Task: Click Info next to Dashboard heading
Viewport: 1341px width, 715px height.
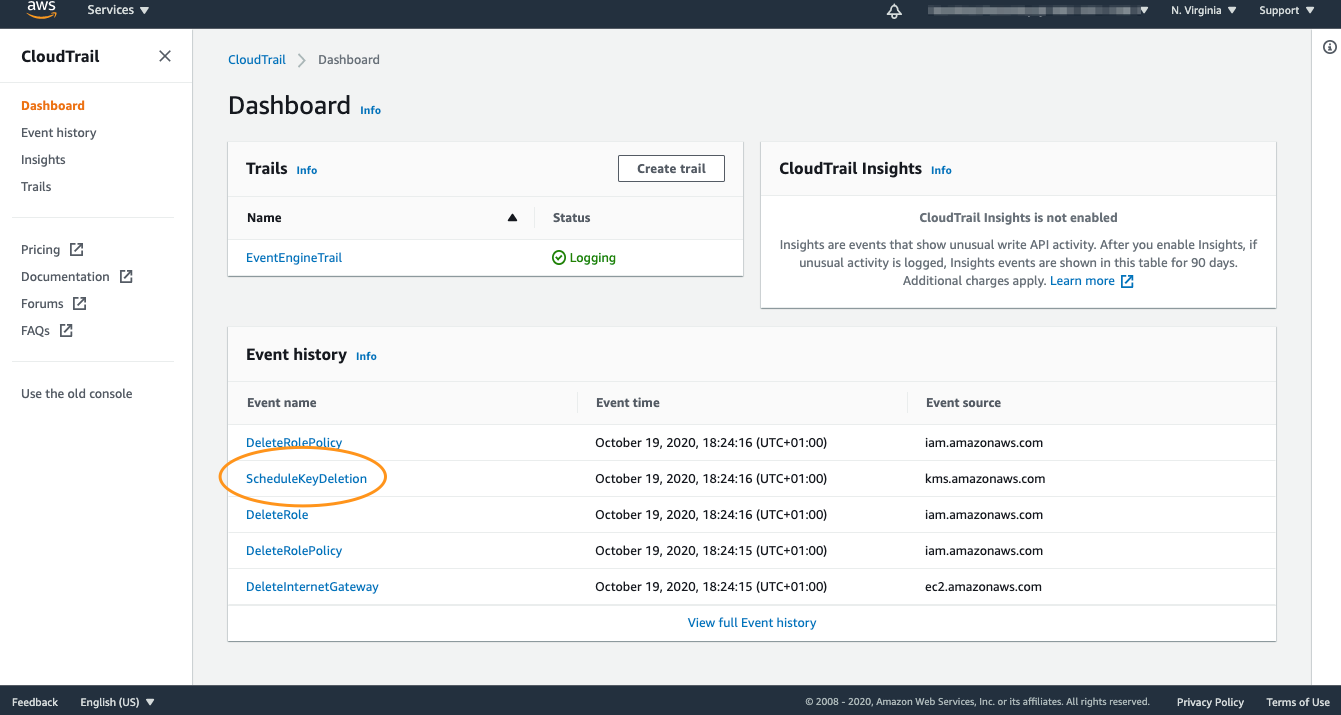Action: pyautogui.click(x=371, y=110)
